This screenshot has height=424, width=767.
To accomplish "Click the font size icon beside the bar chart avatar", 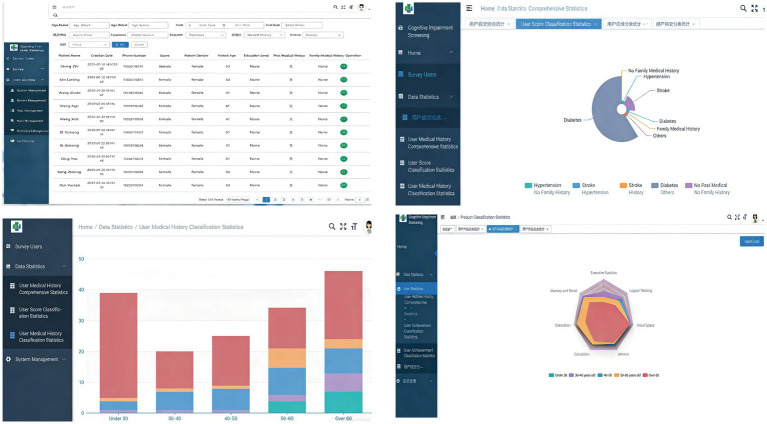I will coord(354,226).
